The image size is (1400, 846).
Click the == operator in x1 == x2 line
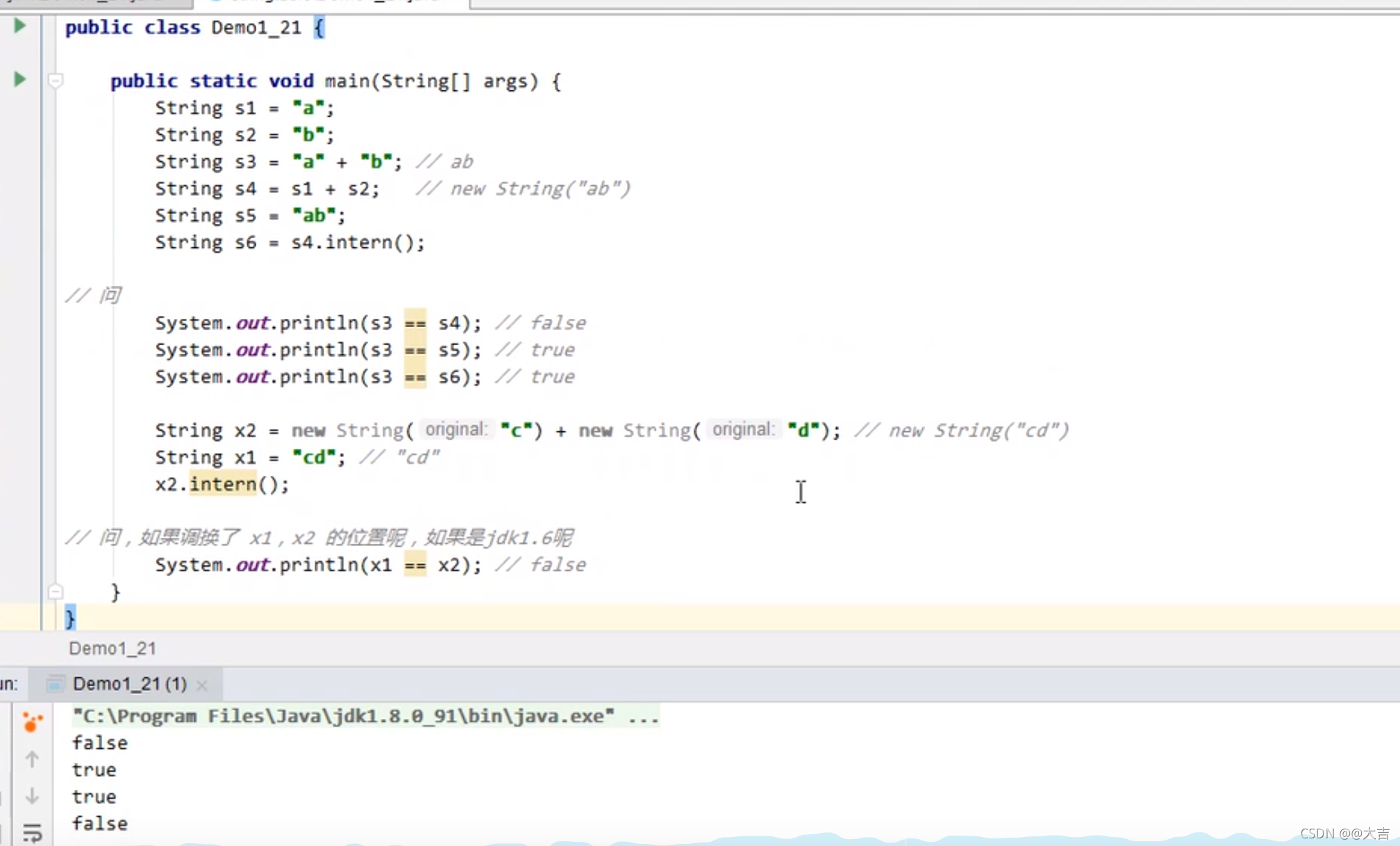(415, 565)
